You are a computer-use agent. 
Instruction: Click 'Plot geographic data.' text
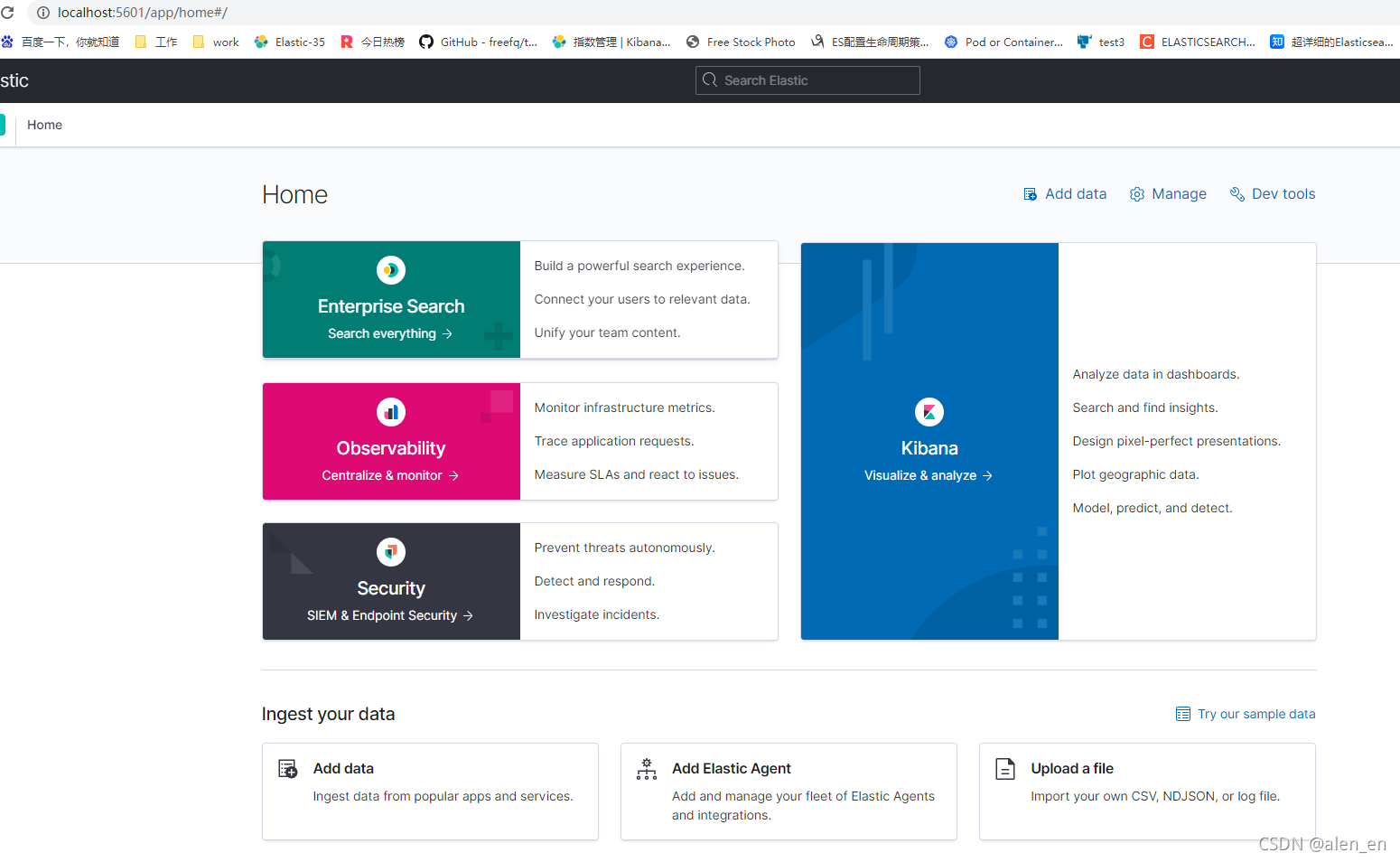pos(1136,474)
